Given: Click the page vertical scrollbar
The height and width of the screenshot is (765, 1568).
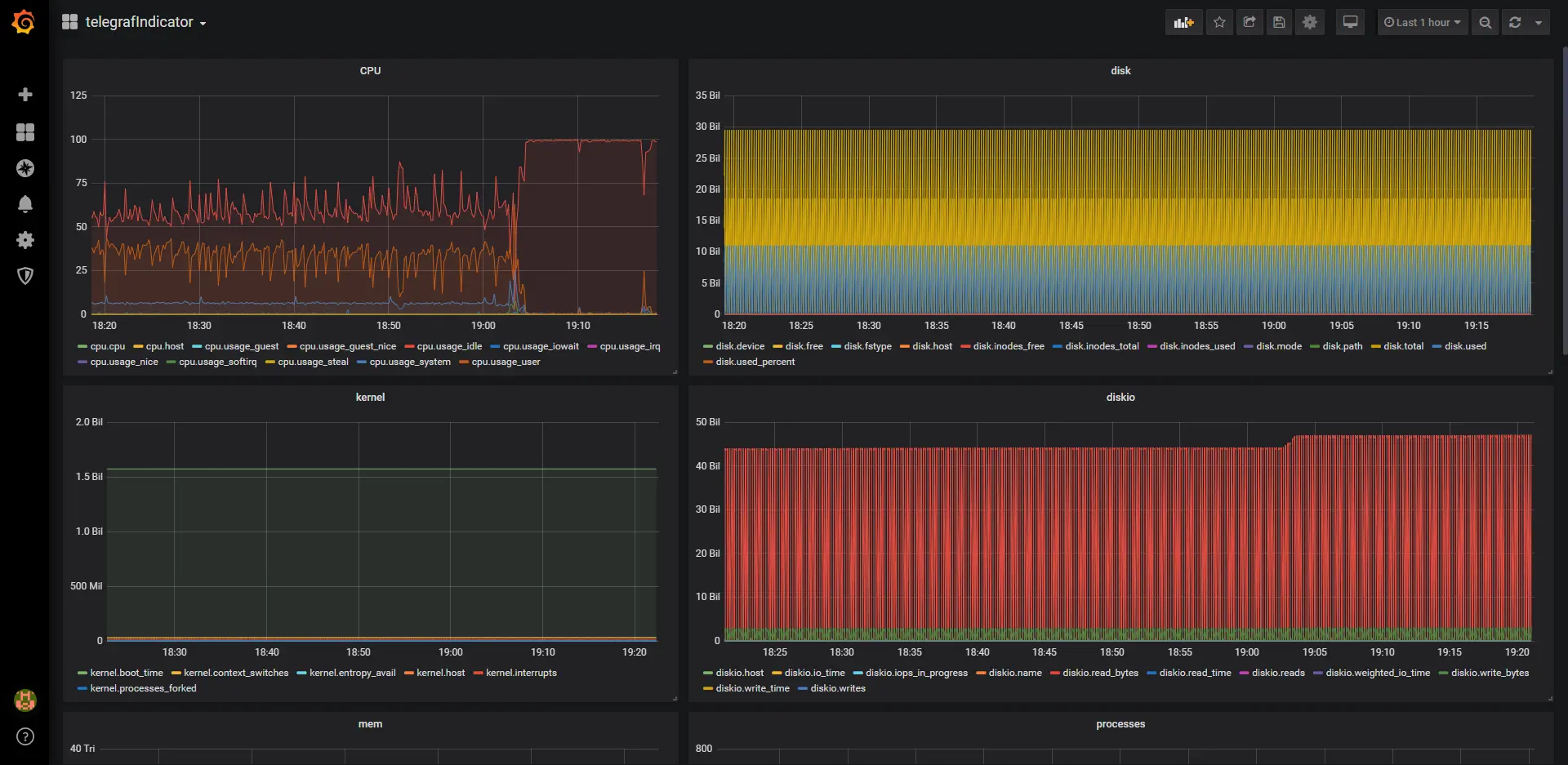Looking at the screenshot, I should pyautogui.click(x=1564, y=200).
